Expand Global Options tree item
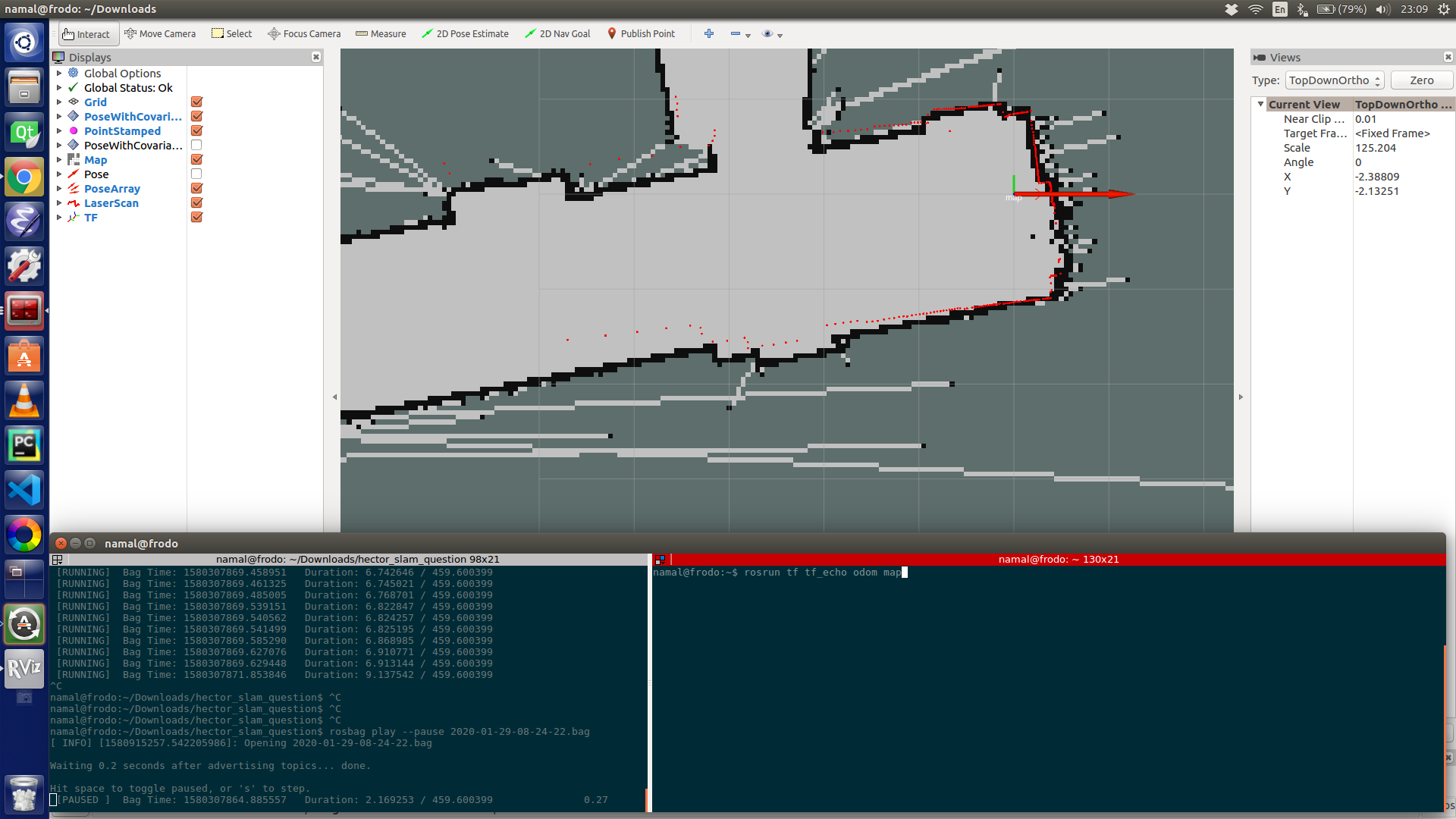Viewport: 1456px width, 819px height. pos(59,74)
